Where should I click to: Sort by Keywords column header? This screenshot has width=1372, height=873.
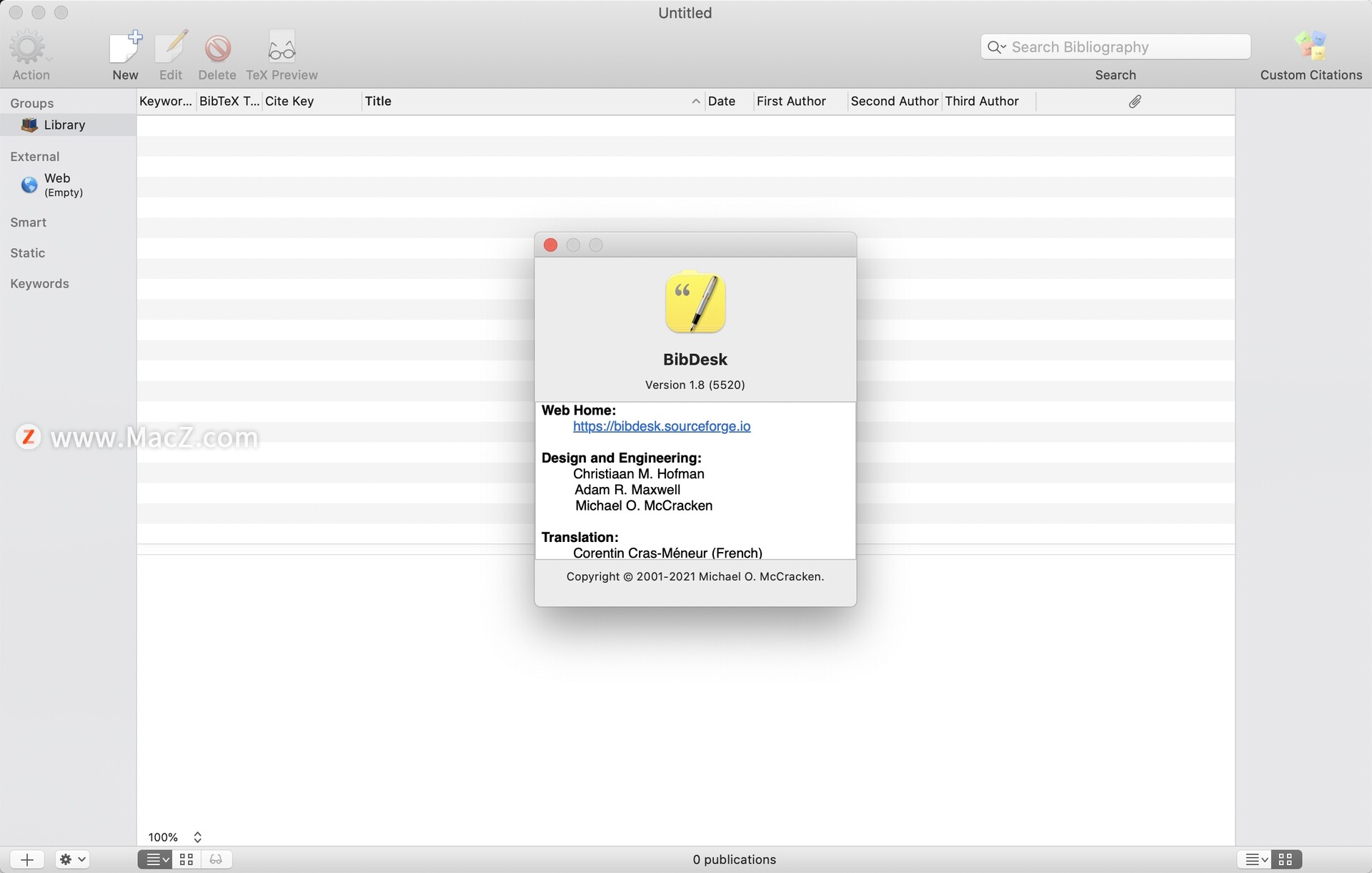click(166, 102)
